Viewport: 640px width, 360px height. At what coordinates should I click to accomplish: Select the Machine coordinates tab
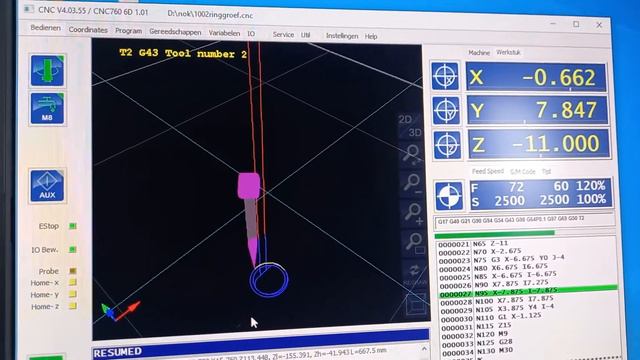(479, 53)
